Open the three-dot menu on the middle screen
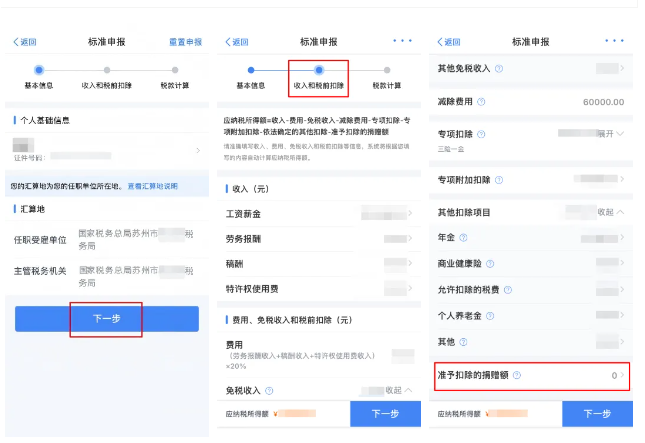 [402, 41]
